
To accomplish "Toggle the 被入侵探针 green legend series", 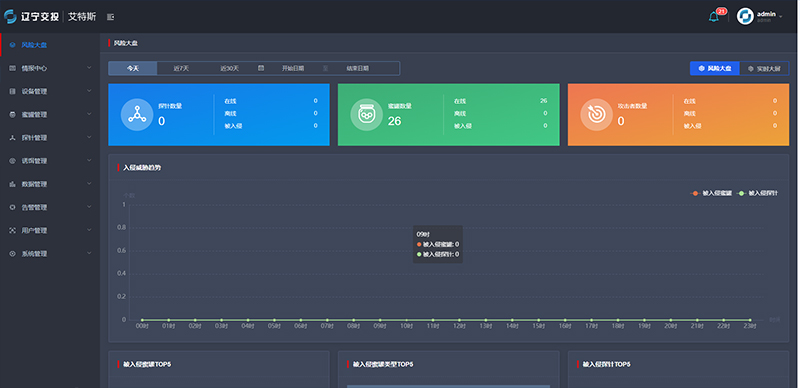I will point(758,193).
